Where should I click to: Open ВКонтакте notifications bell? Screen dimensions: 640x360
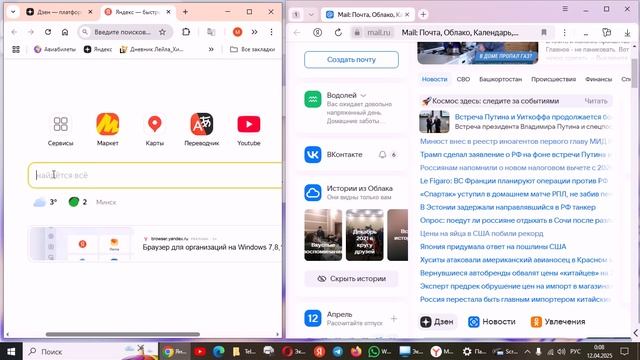click(382, 155)
